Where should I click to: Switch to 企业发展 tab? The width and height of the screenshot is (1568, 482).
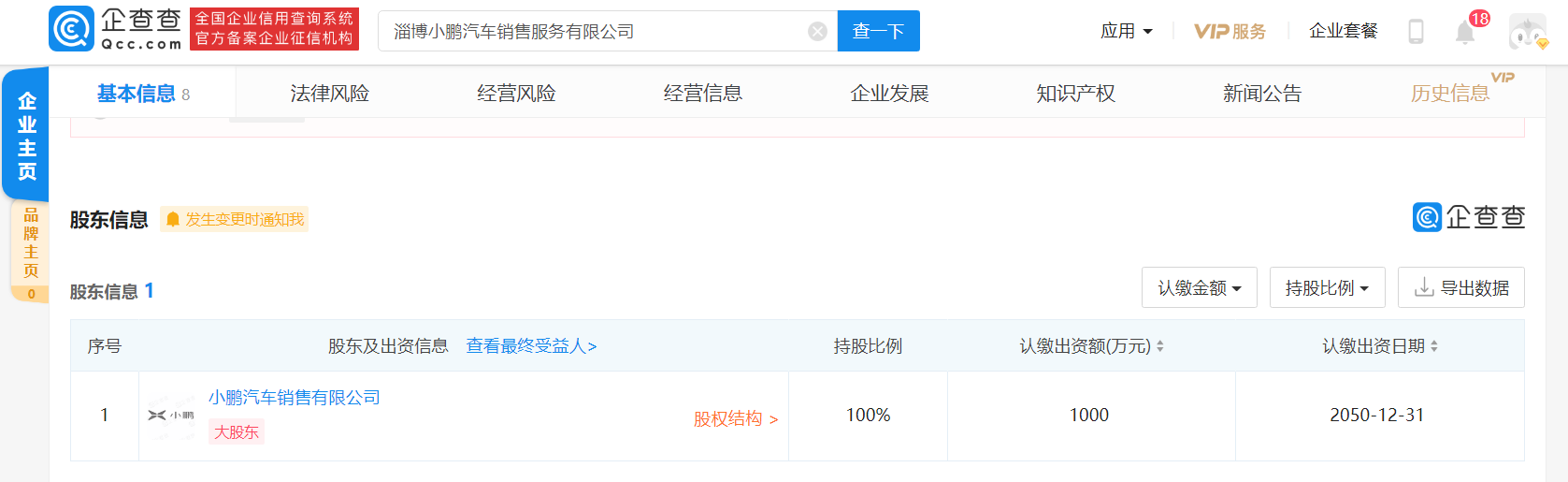(889, 94)
